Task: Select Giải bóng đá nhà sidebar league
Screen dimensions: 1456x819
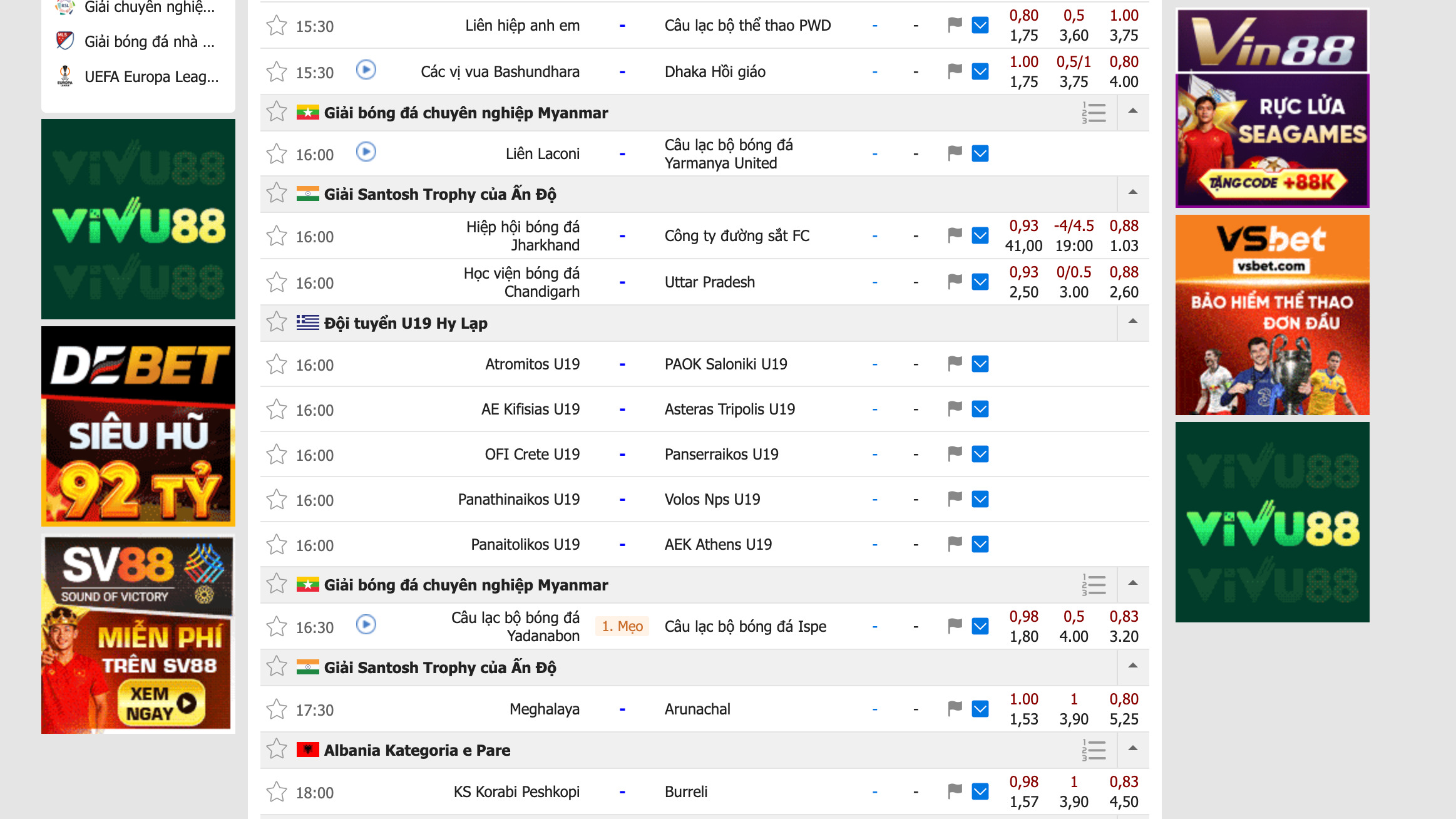Action: click(149, 42)
